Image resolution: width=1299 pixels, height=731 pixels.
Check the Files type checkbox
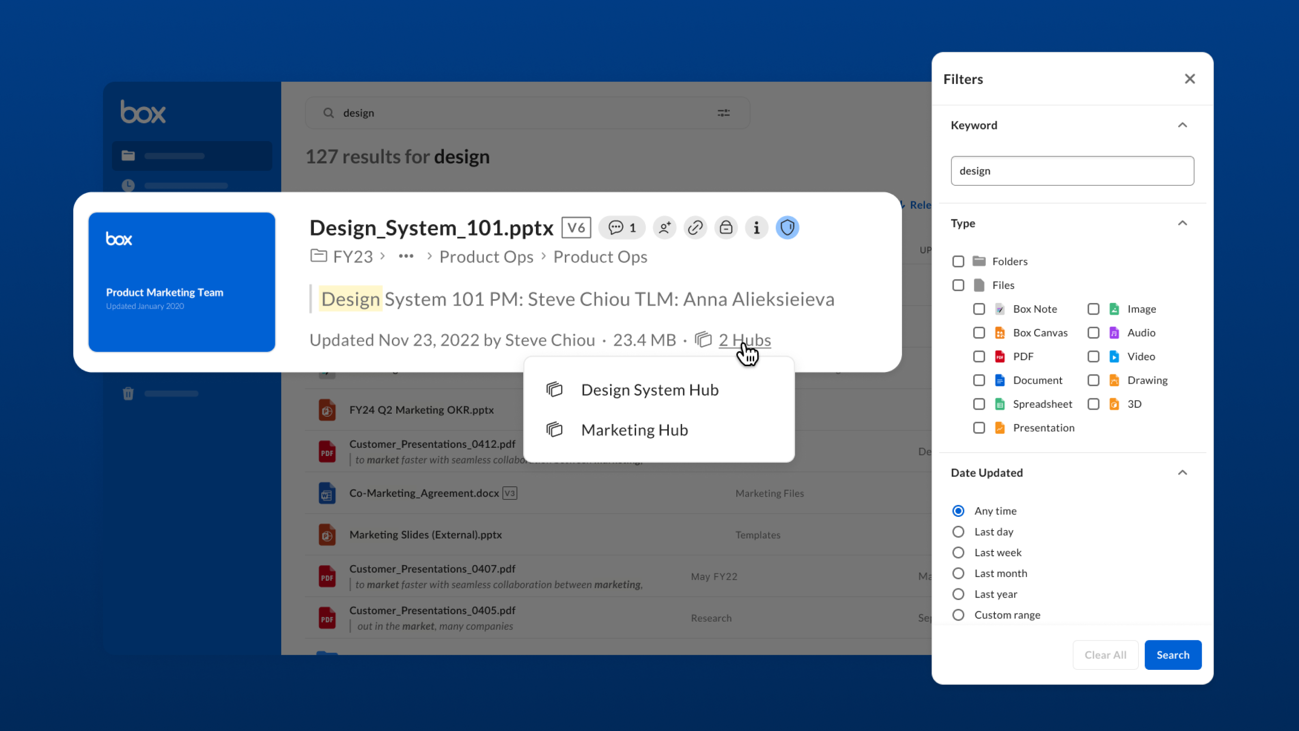coord(958,286)
